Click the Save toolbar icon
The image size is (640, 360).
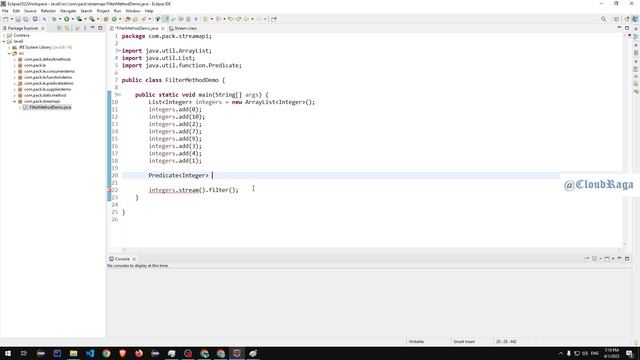[x=18, y=19]
